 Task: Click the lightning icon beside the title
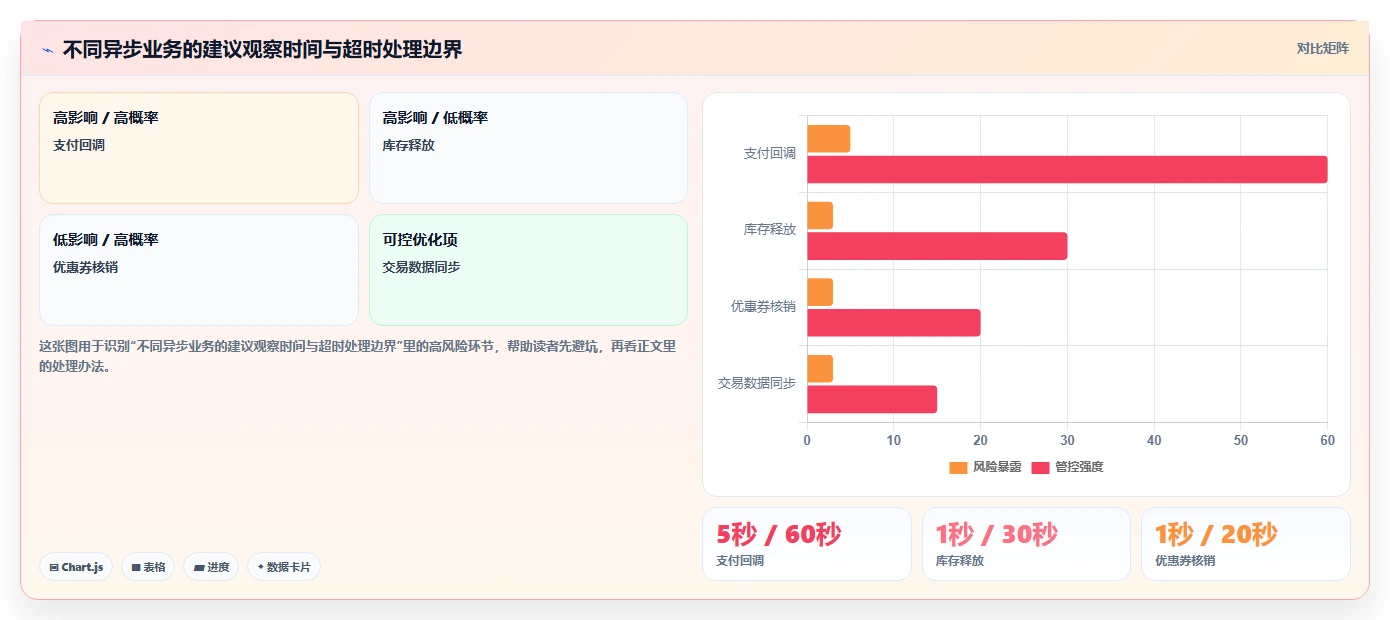pyautogui.click(x=47, y=50)
